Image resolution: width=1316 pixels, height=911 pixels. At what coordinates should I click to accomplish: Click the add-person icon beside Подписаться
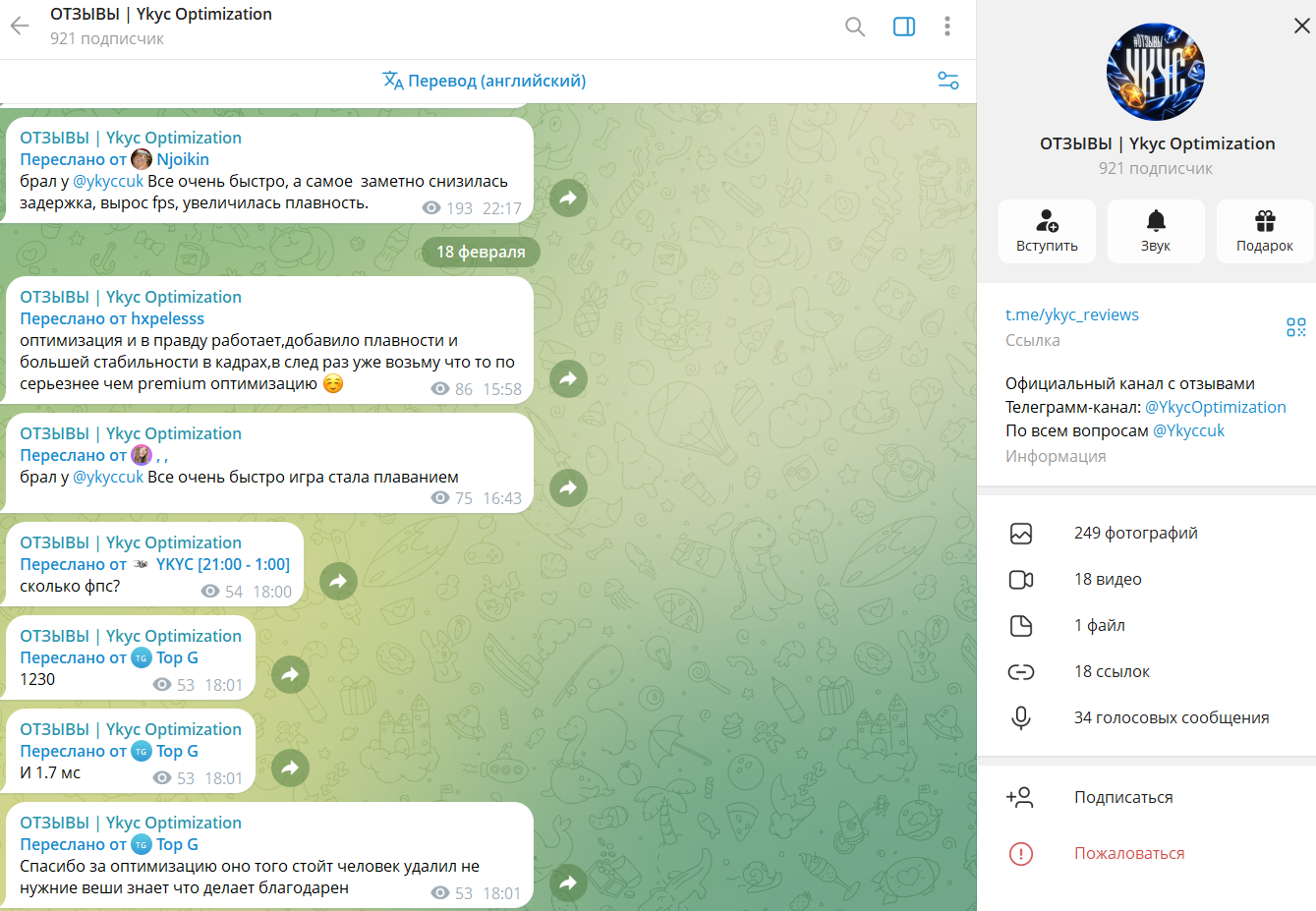[1020, 797]
